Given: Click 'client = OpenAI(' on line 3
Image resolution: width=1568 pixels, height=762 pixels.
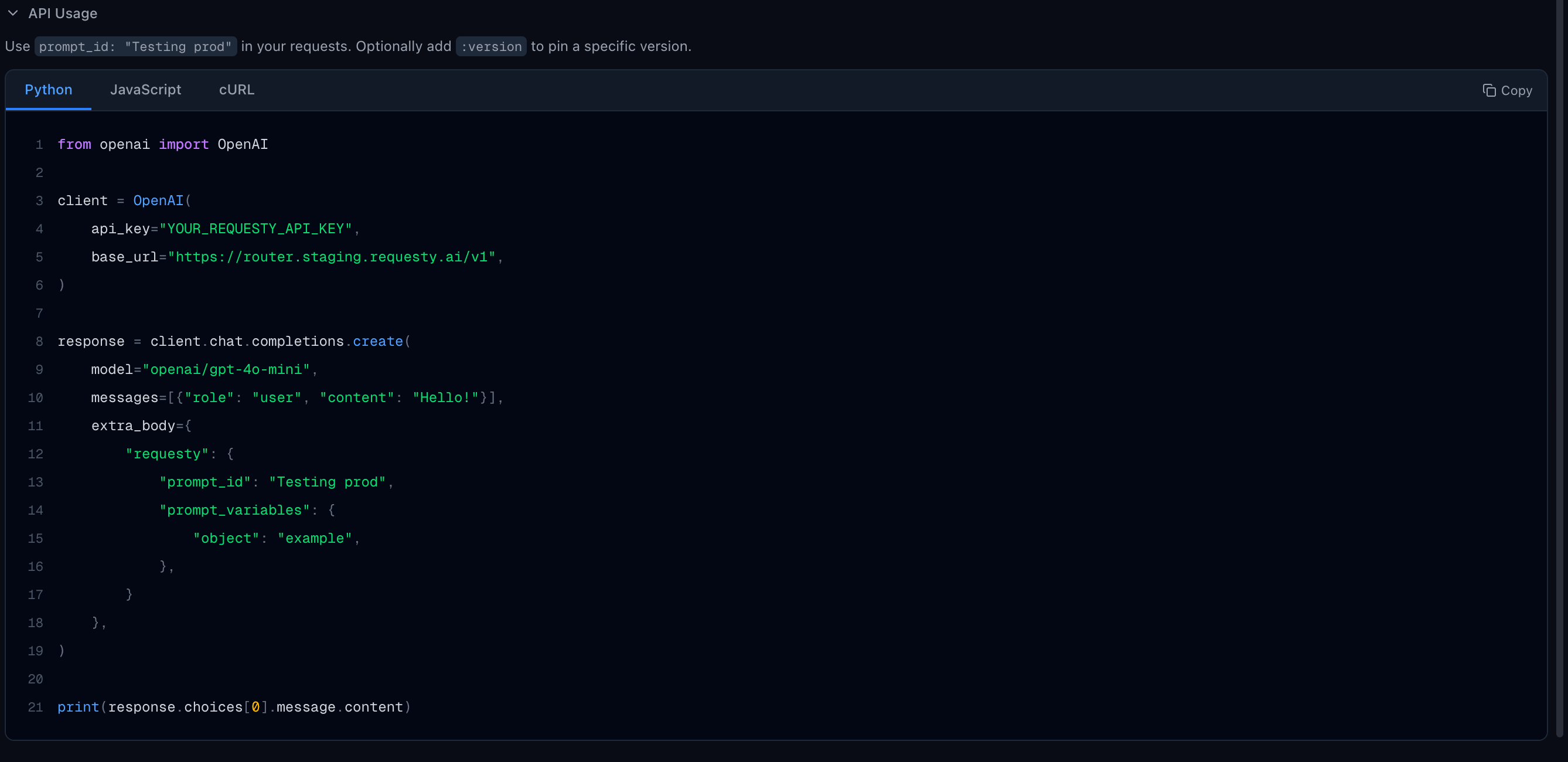Looking at the screenshot, I should click(x=124, y=201).
